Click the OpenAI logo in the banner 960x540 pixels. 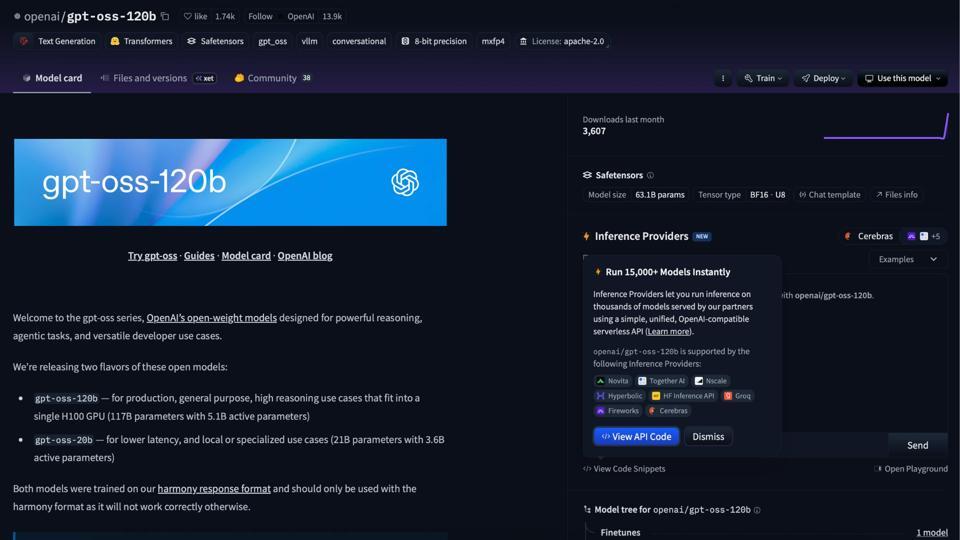[405, 182]
